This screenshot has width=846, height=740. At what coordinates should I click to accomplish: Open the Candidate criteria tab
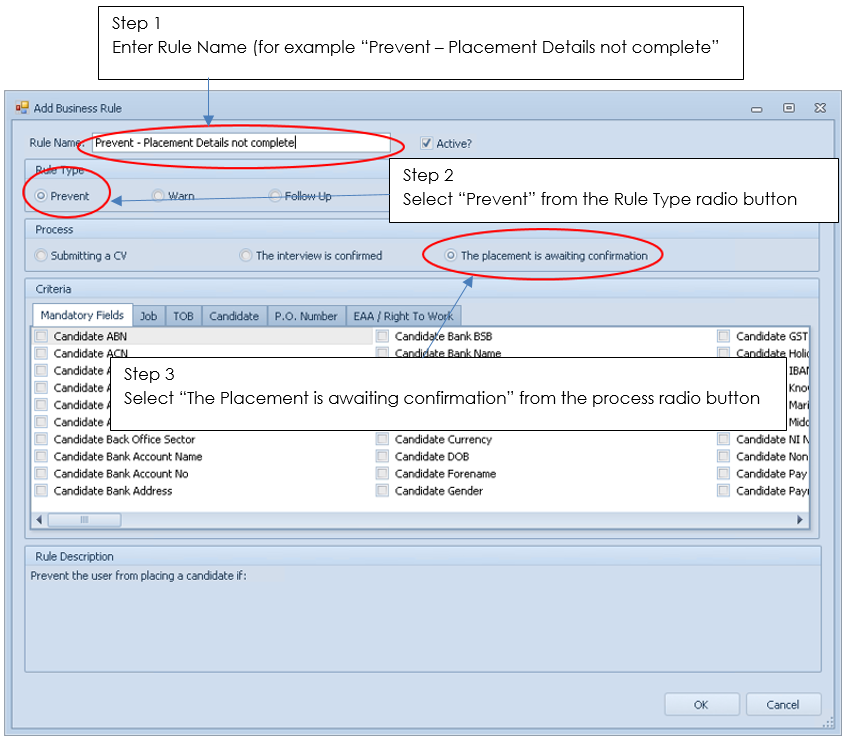point(233,316)
